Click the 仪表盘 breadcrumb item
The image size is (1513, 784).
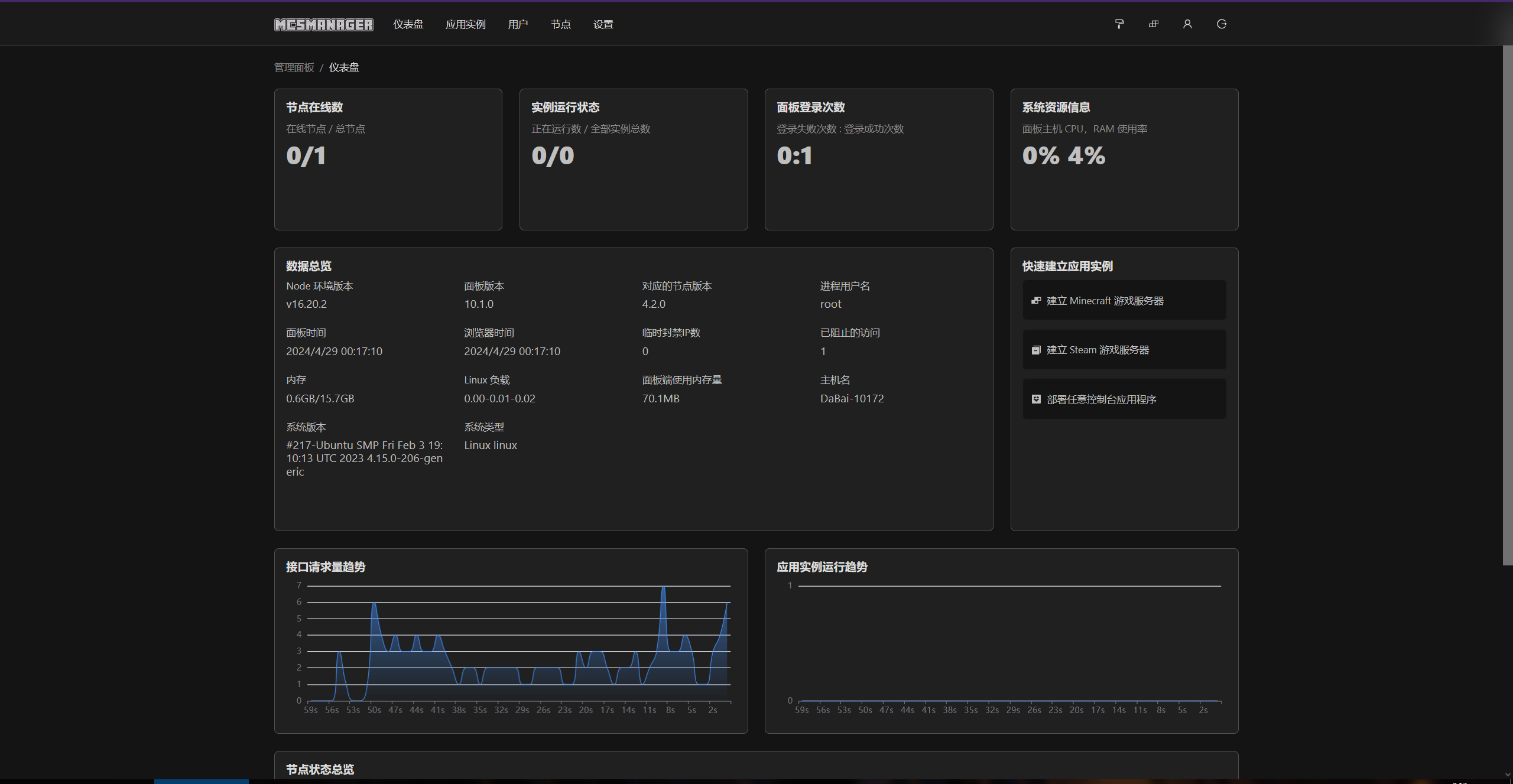pos(344,67)
